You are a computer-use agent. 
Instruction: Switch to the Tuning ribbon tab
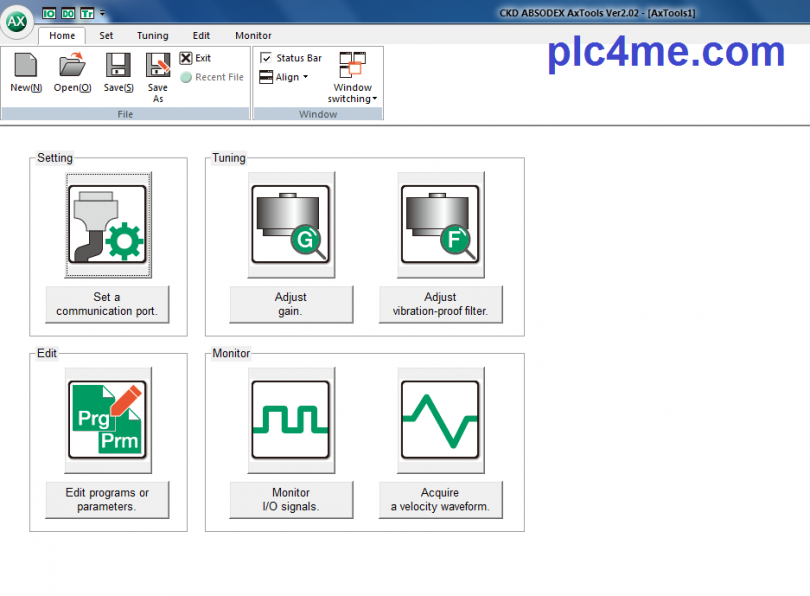[x=153, y=35]
